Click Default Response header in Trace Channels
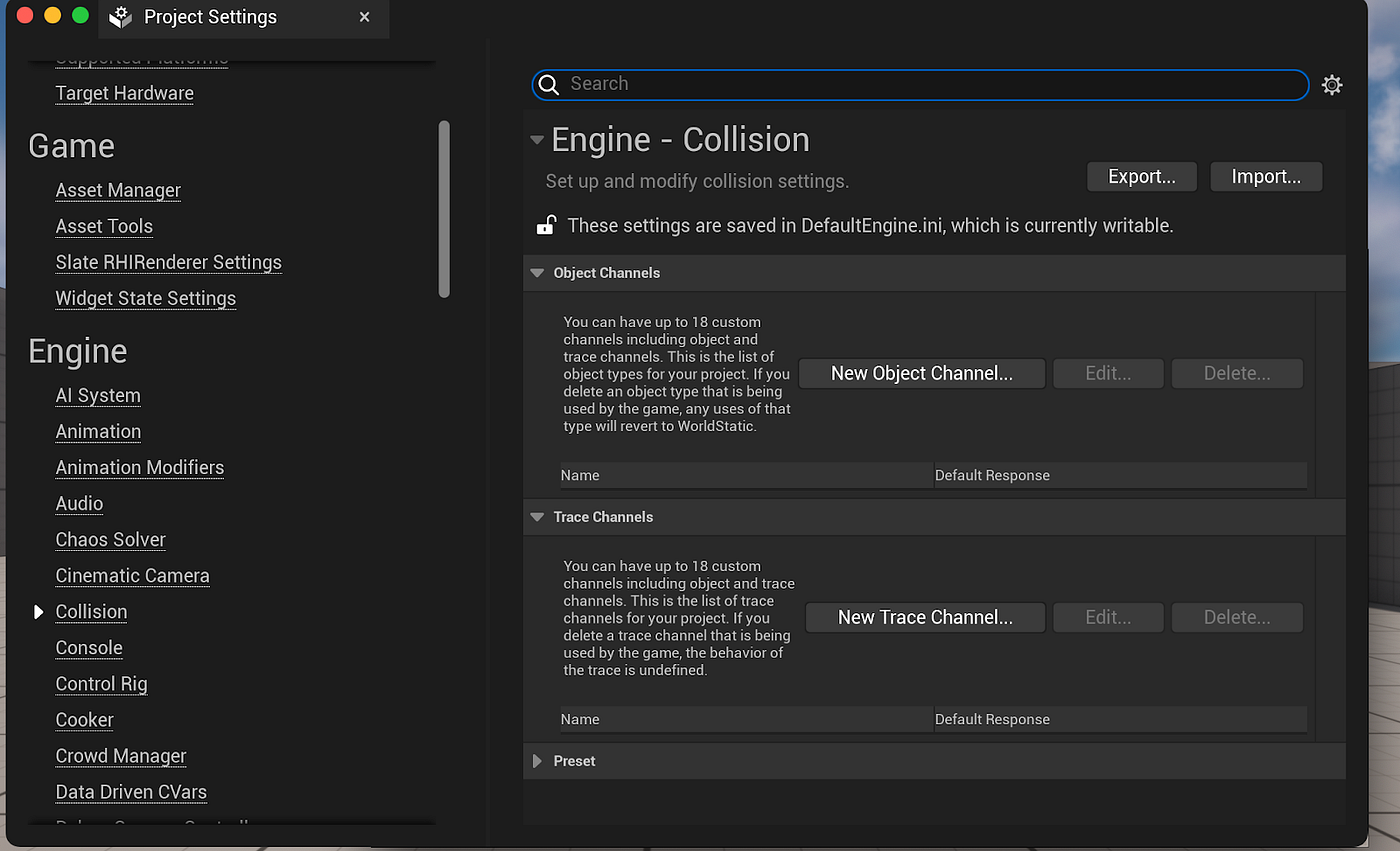Viewport: 1400px width, 851px height. pos(1121,719)
